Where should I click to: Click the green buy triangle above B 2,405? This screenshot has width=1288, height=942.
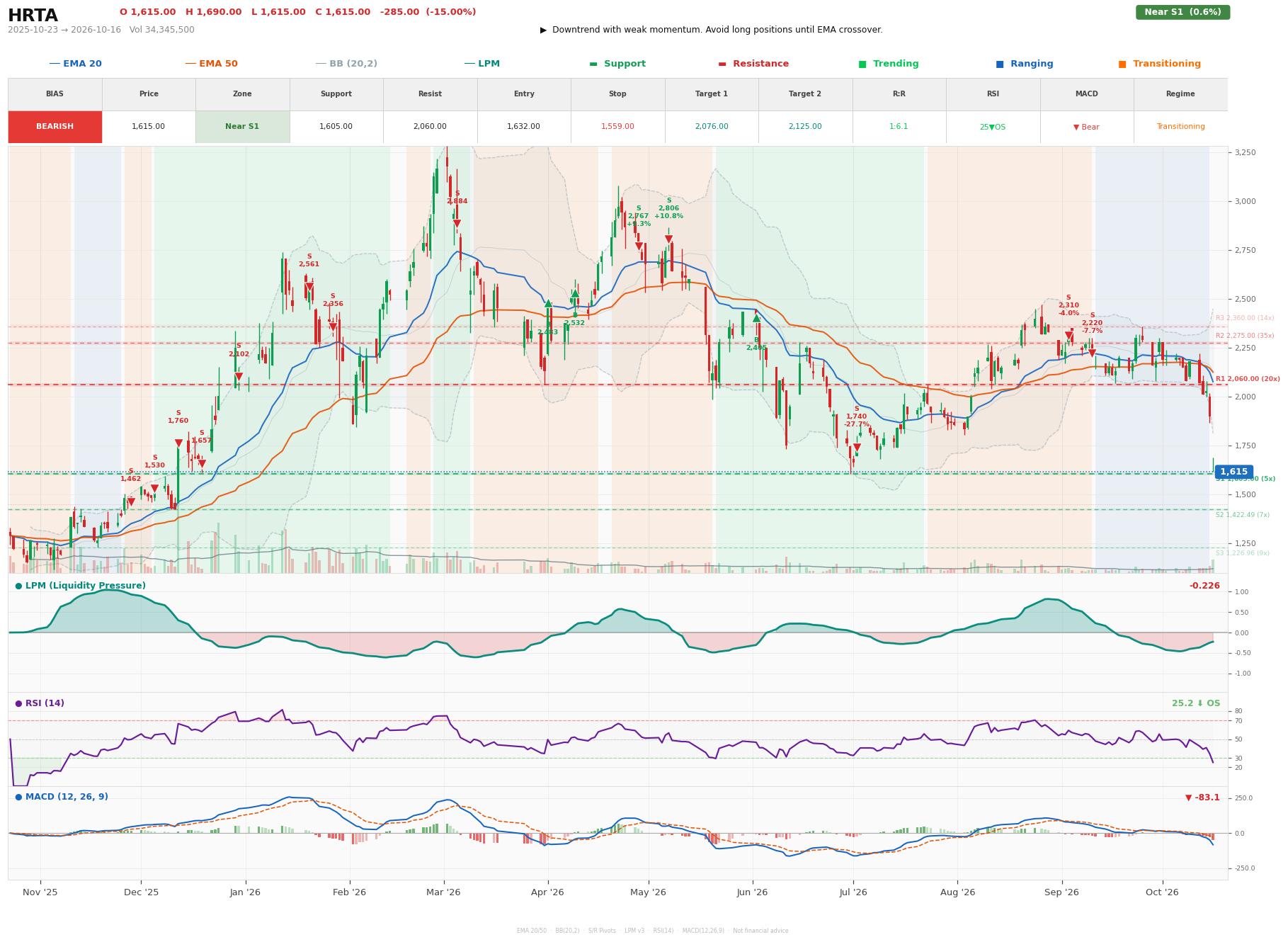756,318
